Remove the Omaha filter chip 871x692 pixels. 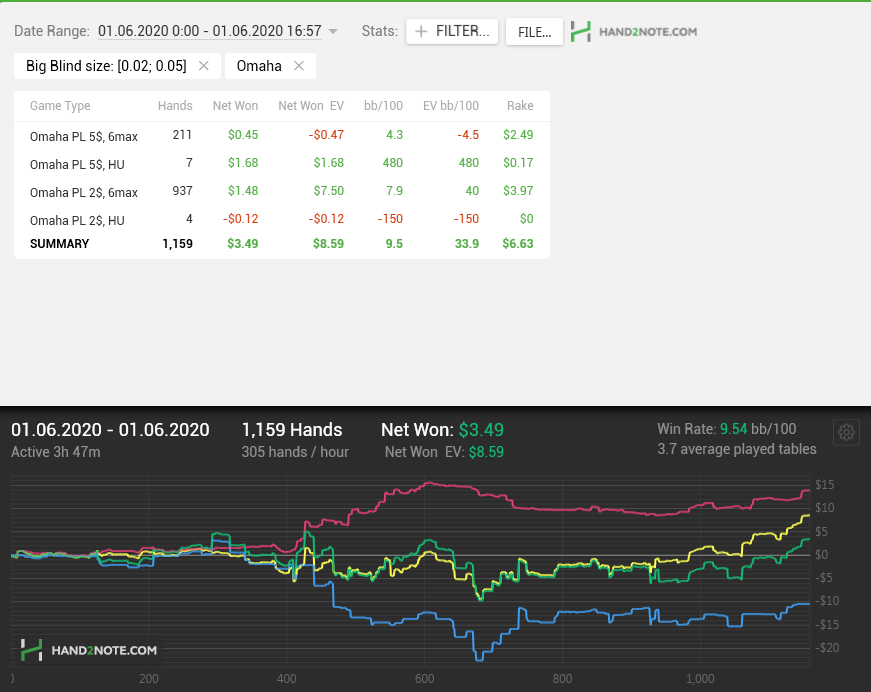point(299,66)
